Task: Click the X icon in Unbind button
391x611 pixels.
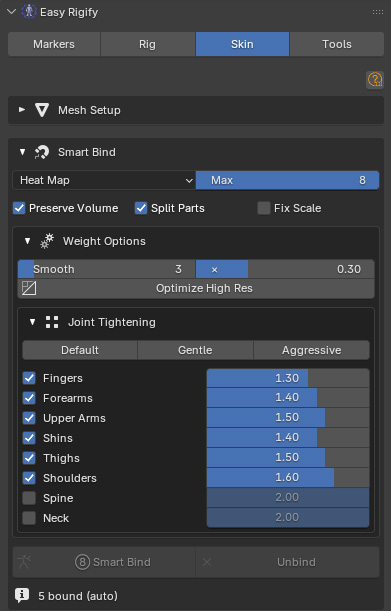Action: (207, 562)
